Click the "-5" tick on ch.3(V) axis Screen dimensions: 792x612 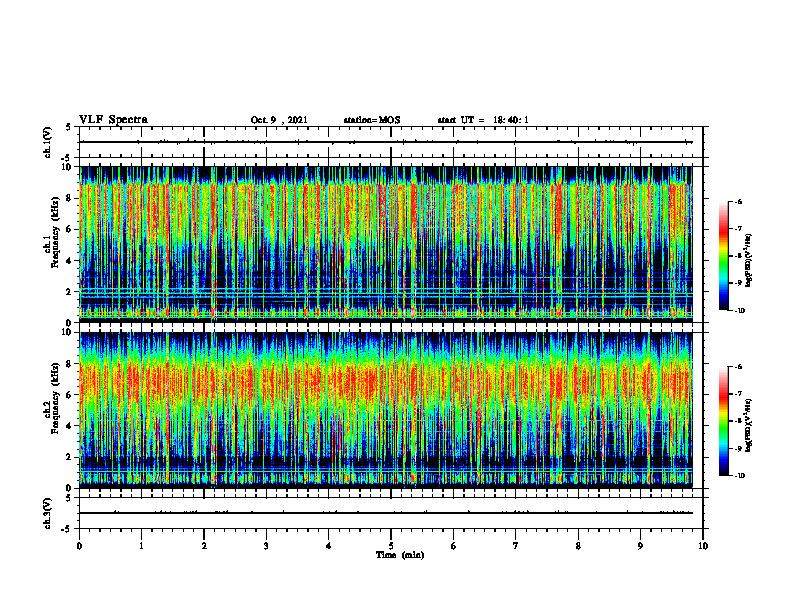(x=67, y=529)
